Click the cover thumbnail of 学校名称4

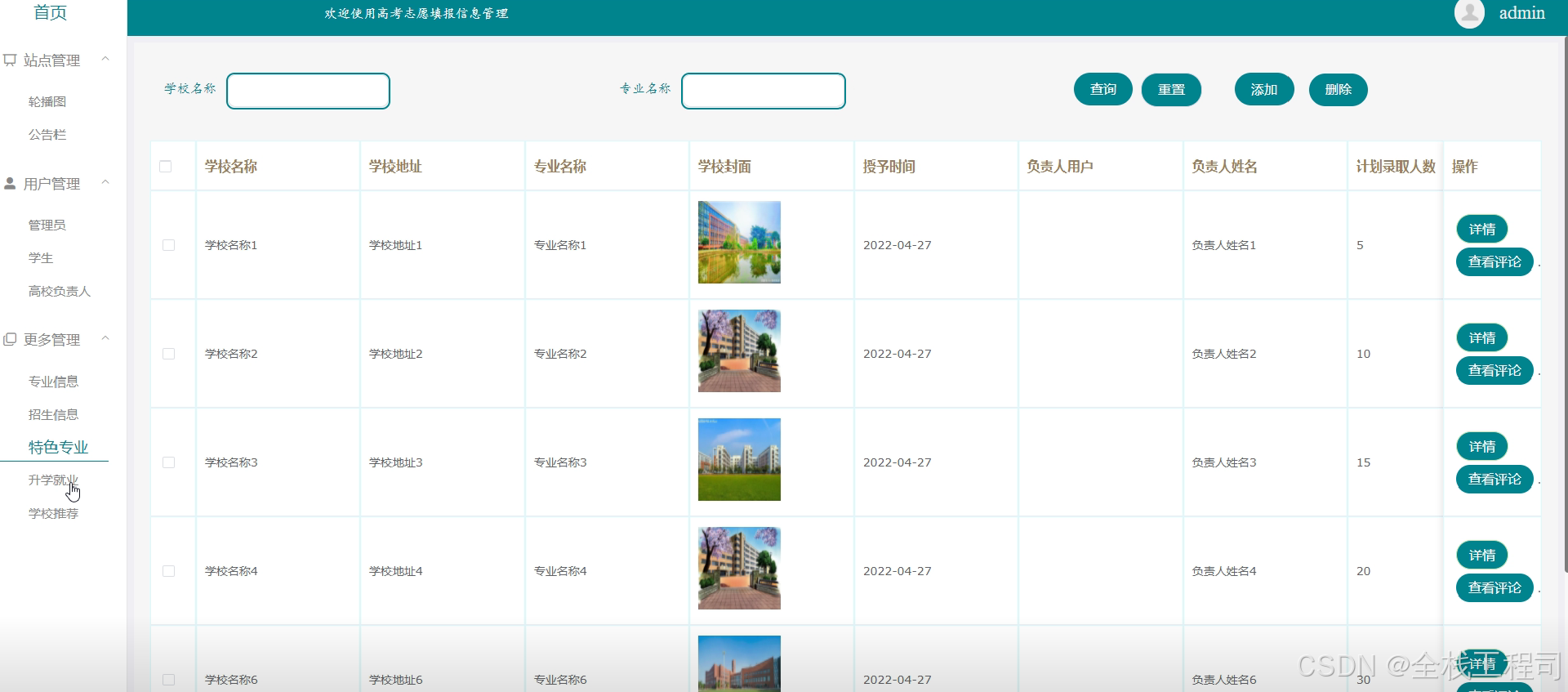[x=739, y=569]
